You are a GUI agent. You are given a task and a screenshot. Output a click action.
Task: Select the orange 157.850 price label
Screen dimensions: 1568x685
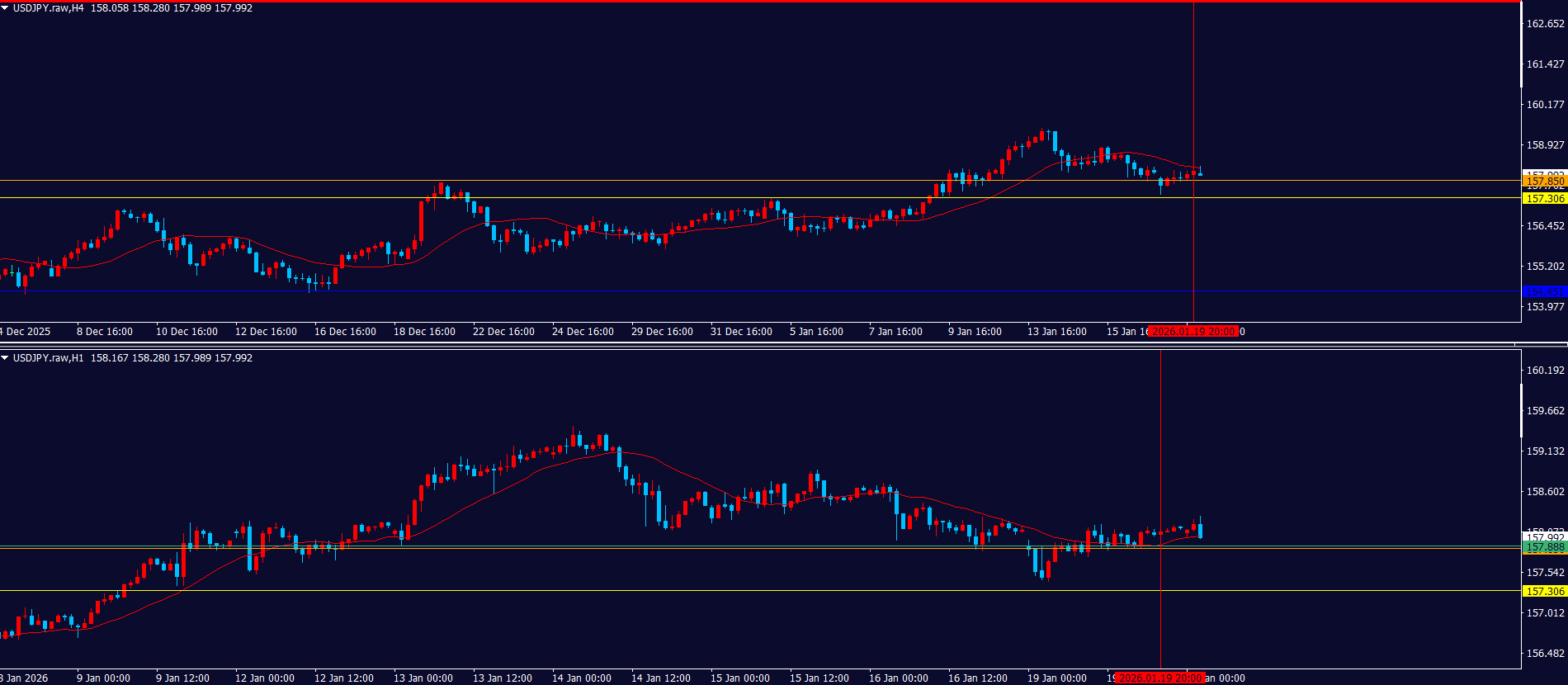(1544, 182)
